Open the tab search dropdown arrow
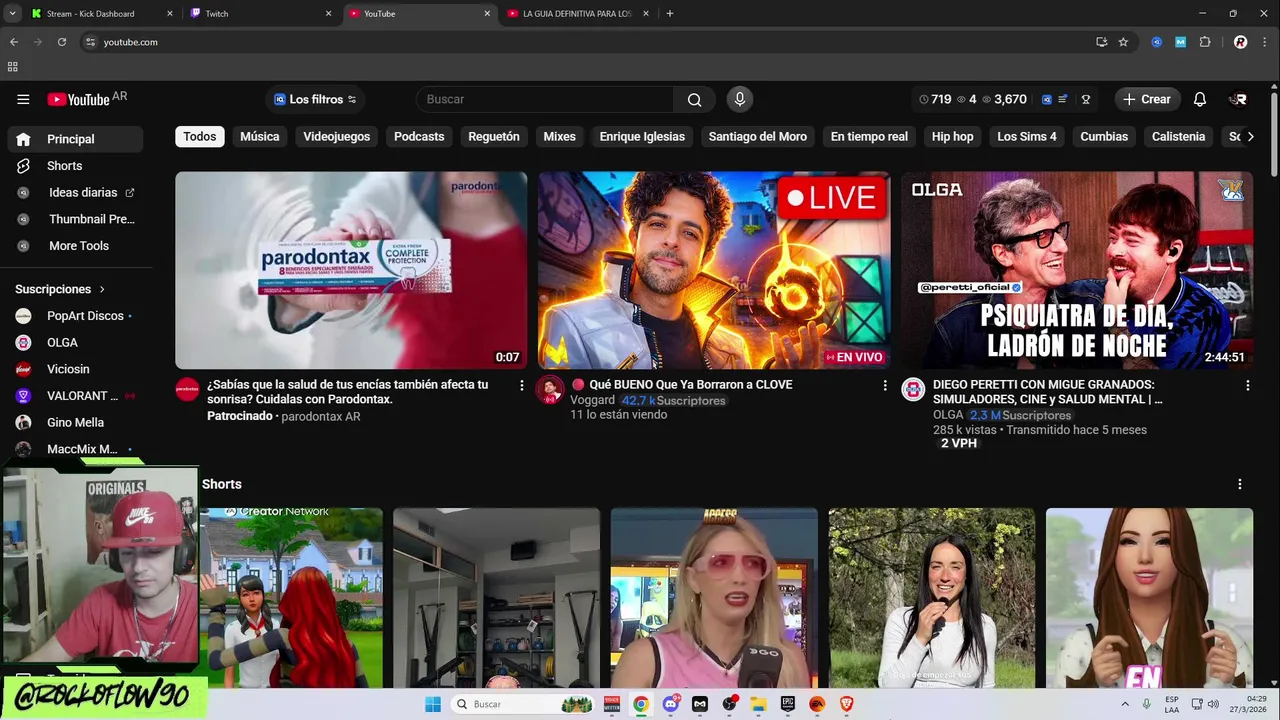The width and height of the screenshot is (1280, 720). pos(12,14)
